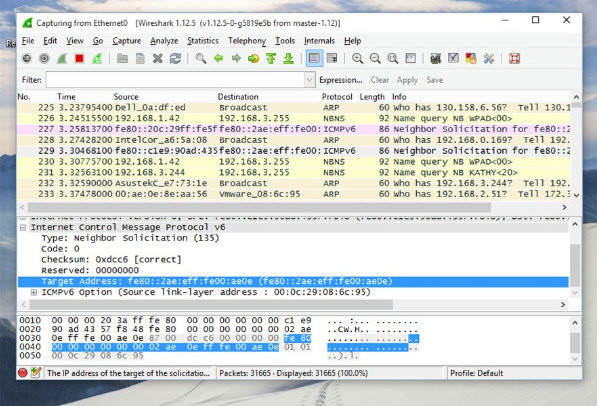
Task: Expand ICMPv6 Option source link-layer address
Action: 34,293
